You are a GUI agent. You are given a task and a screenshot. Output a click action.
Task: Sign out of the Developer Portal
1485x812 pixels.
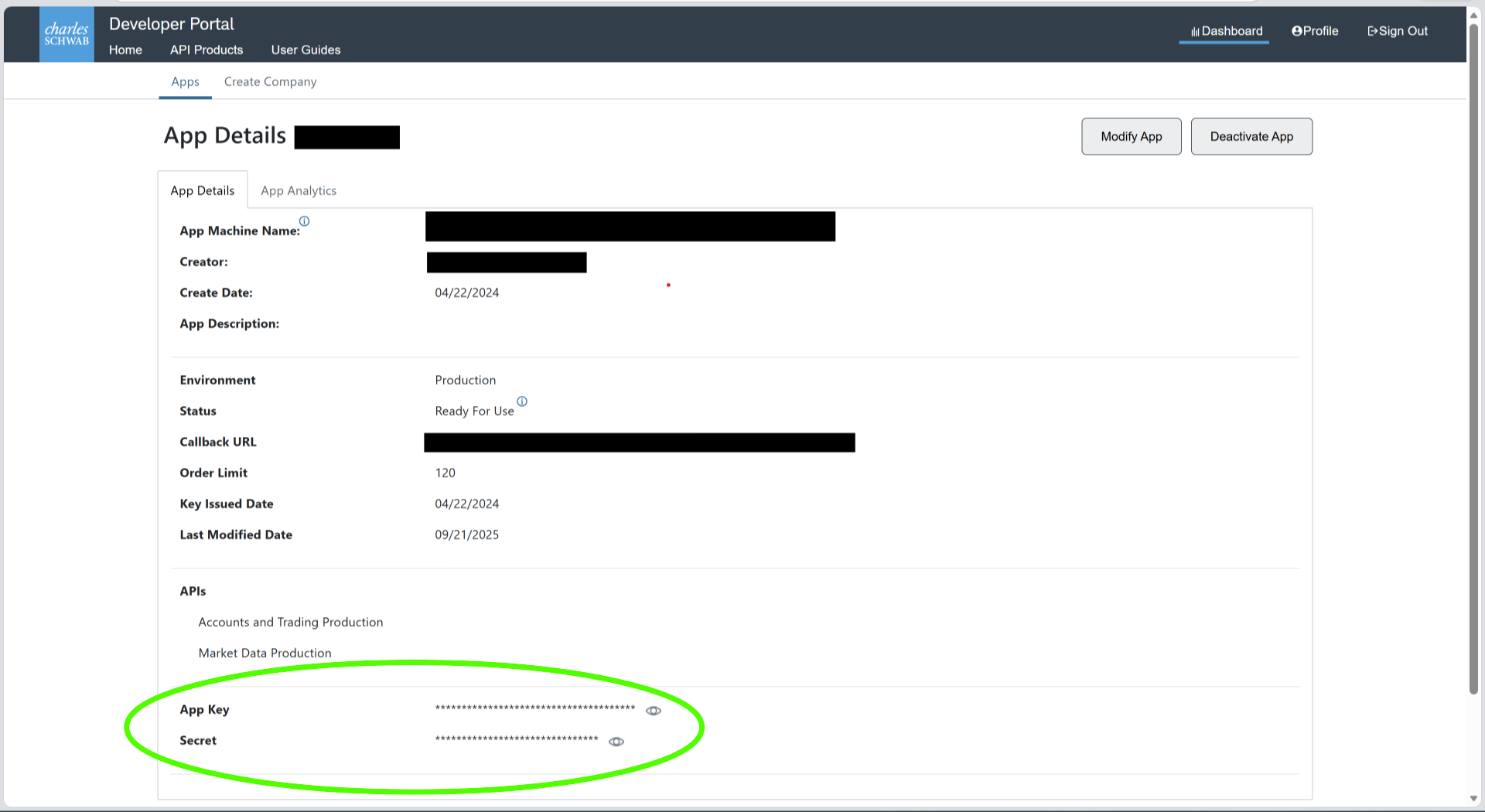1398,31
